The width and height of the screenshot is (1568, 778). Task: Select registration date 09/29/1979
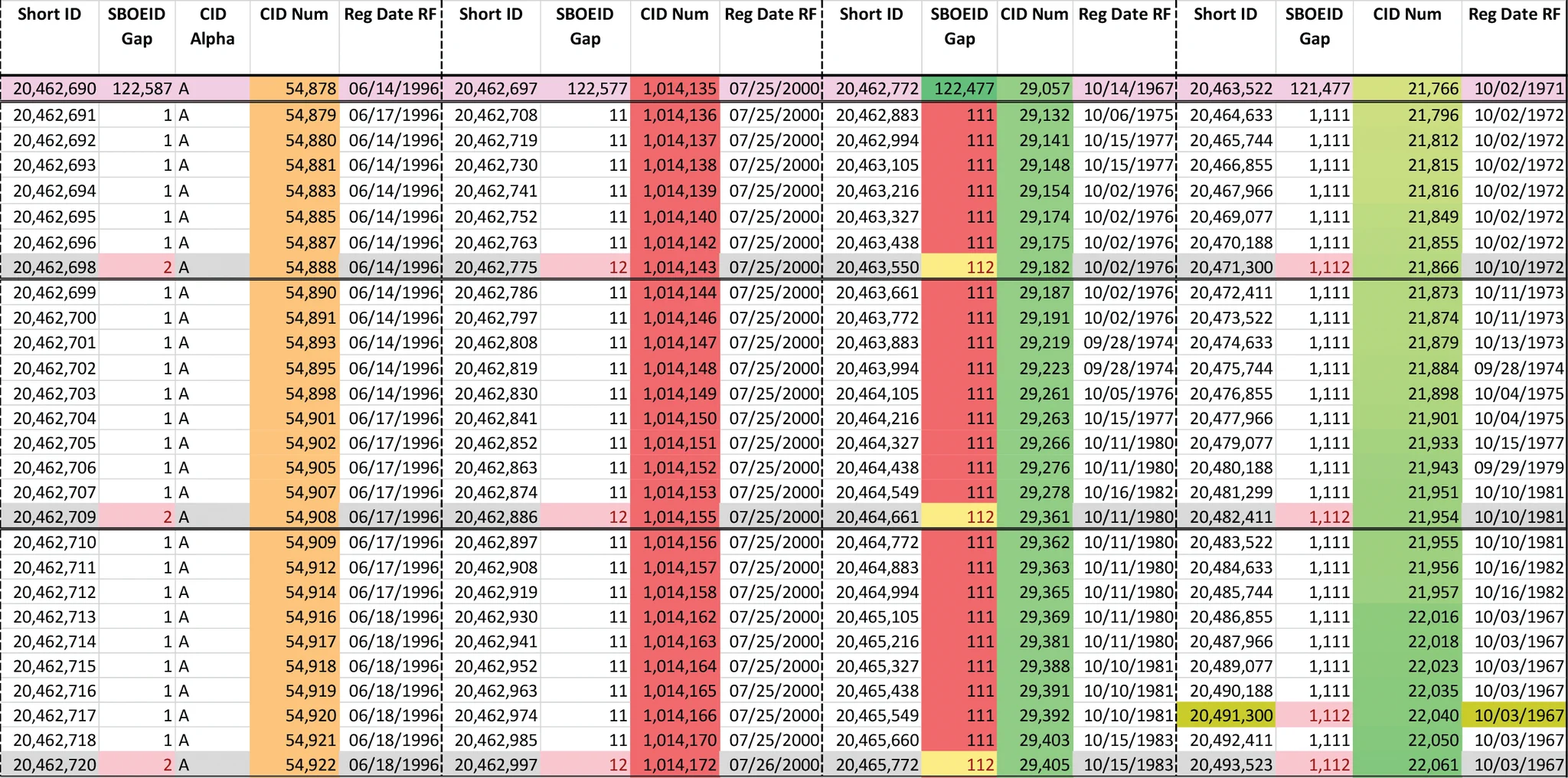(1514, 468)
